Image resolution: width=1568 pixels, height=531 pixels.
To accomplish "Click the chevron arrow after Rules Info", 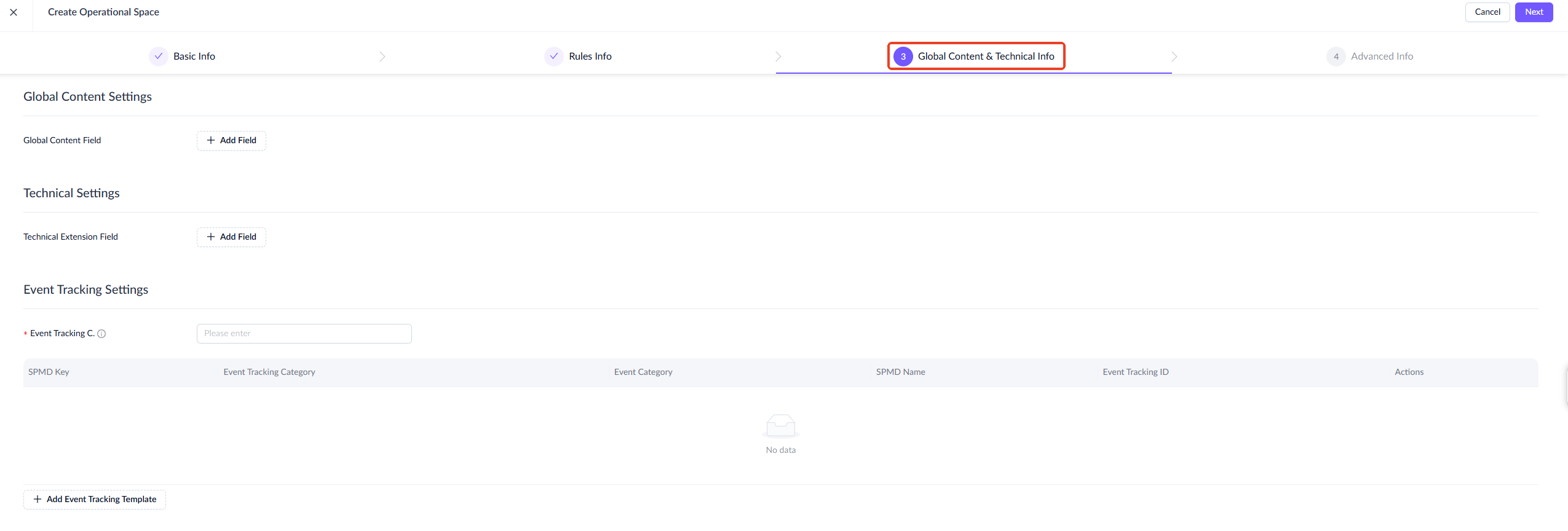I will click(778, 57).
